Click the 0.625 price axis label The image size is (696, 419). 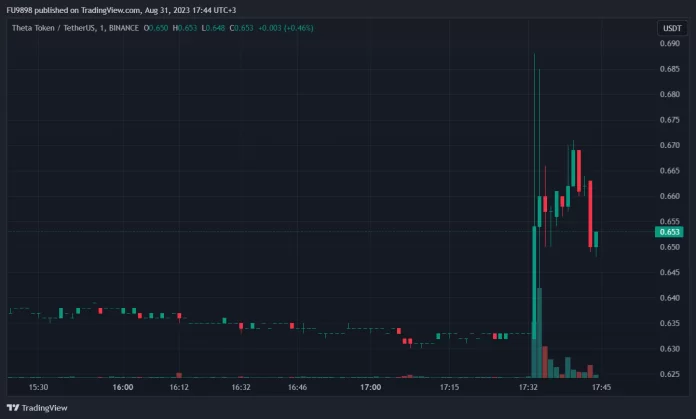[669, 374]
